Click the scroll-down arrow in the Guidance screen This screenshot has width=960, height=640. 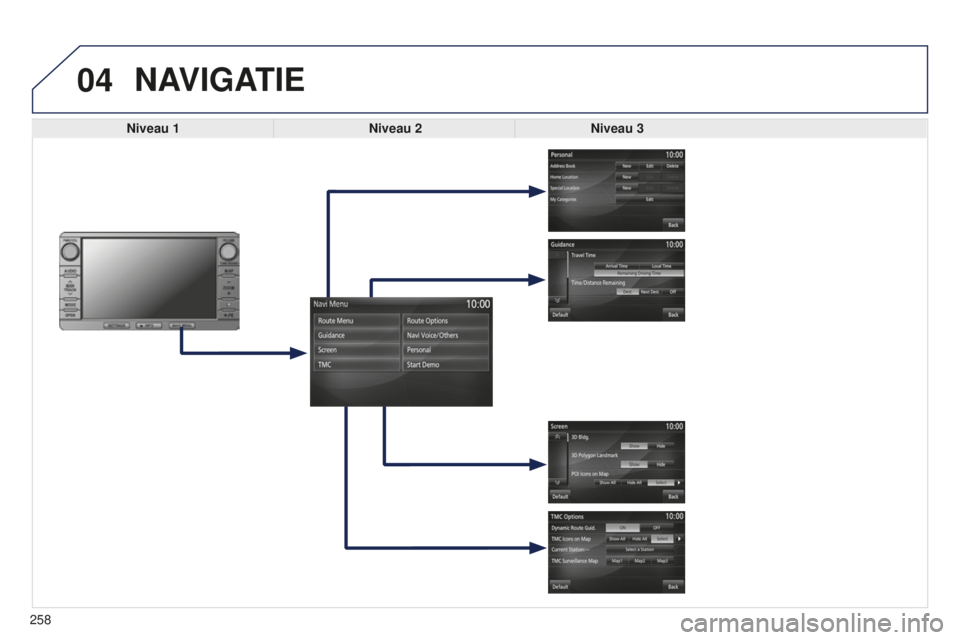[557, 300]
